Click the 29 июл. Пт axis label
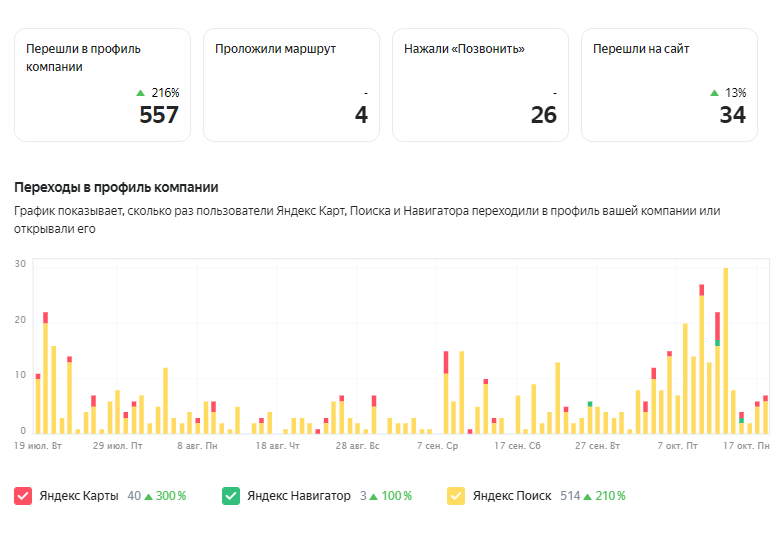Screen dimensions: 780x538 coord(117,446)
